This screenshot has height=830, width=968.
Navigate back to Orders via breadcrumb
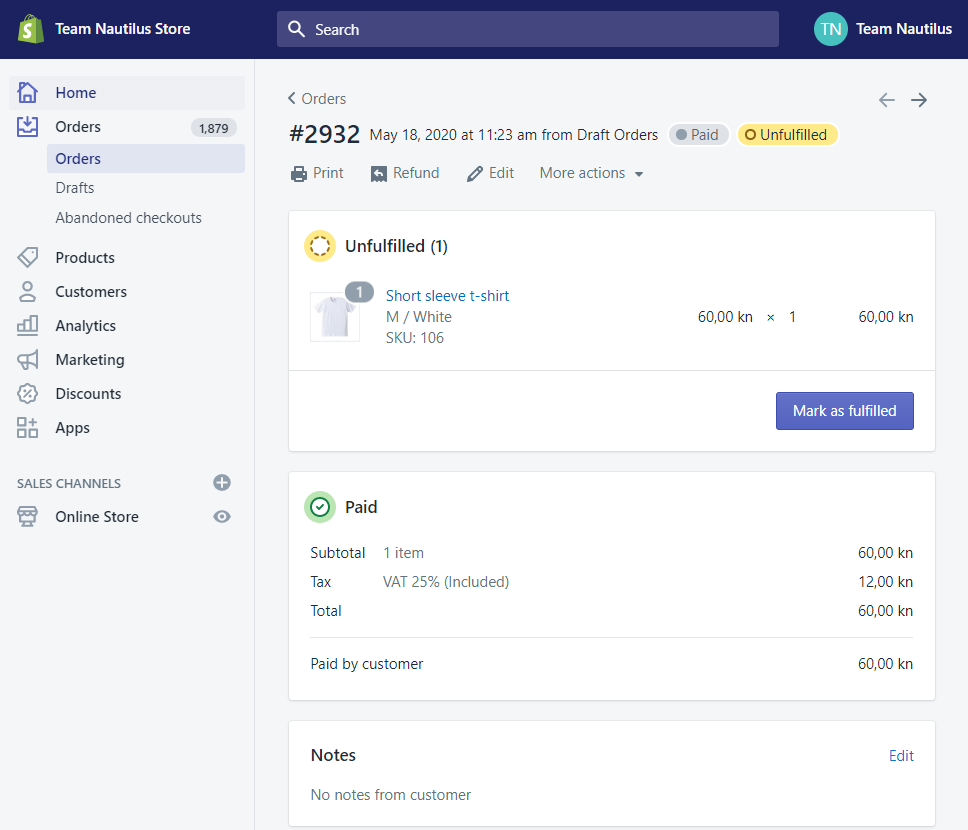point(317,99)
